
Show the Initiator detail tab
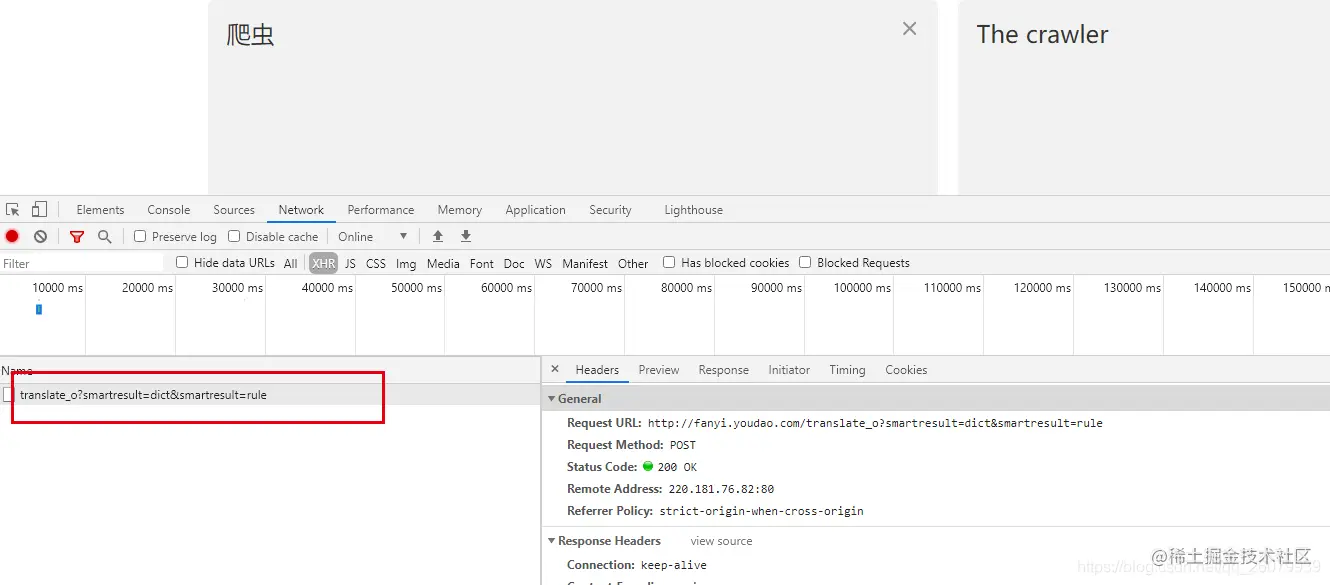[789, 370]
